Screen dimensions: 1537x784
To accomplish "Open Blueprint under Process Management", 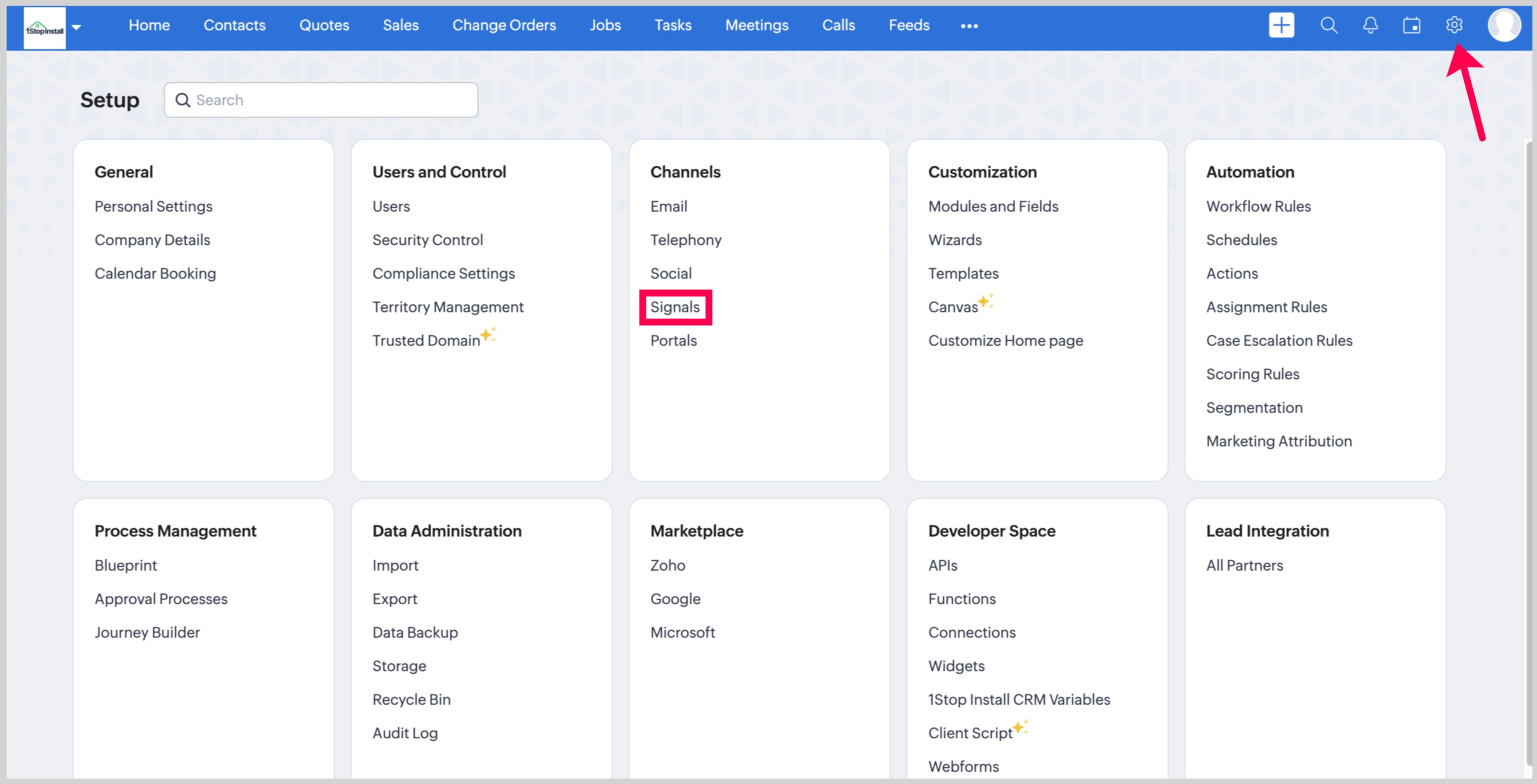I will pos(125,565).
